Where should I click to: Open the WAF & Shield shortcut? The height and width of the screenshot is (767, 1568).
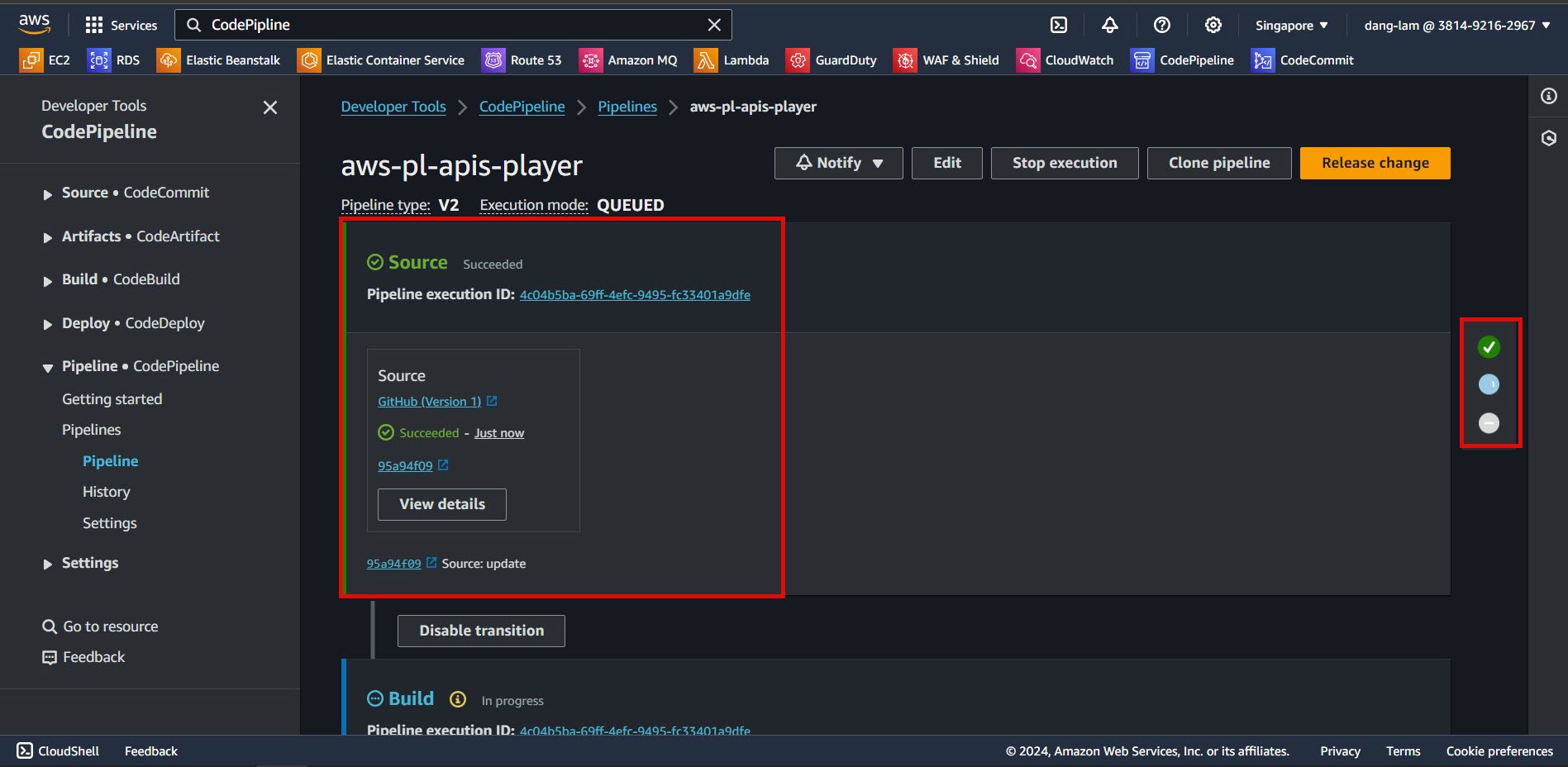pos(946,60)
